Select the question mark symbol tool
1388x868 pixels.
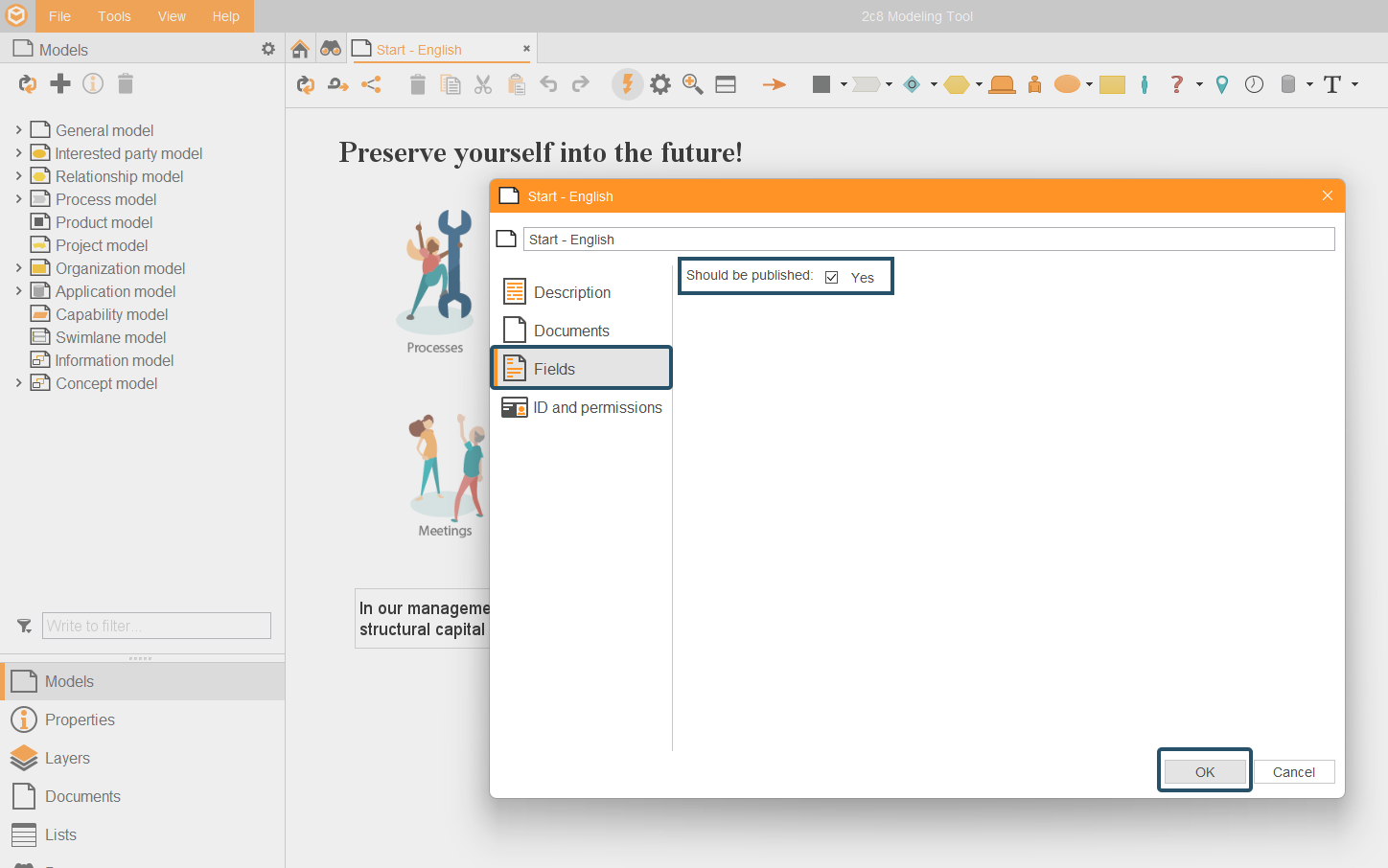click(1177, 84)
